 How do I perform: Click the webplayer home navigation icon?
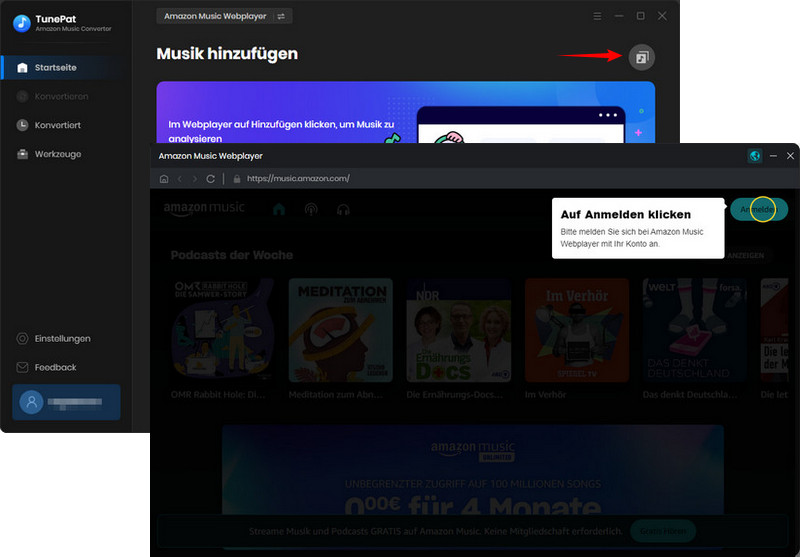[164, 179]
